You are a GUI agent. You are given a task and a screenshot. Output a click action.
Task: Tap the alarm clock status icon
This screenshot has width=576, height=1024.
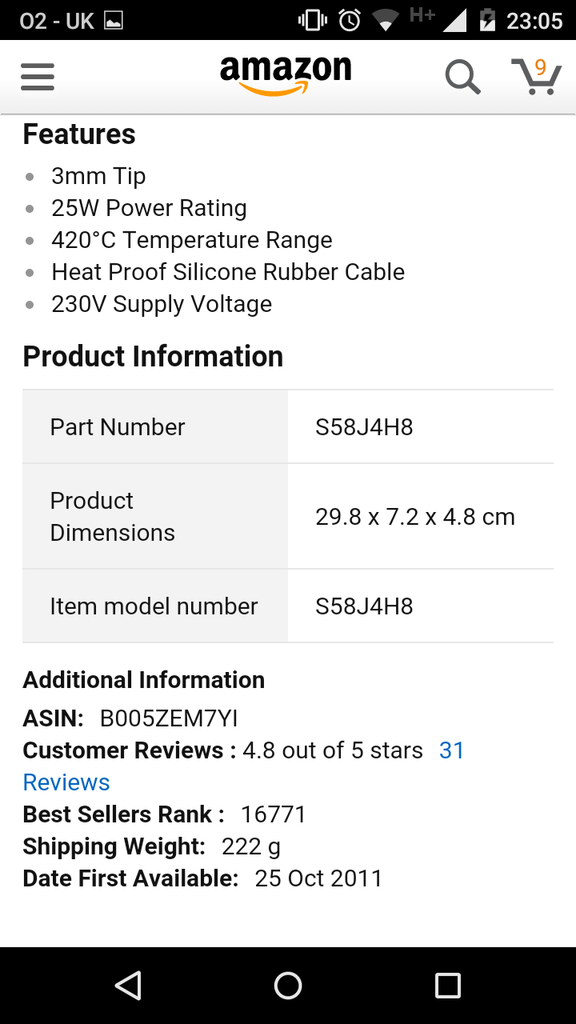click(349, 21)
